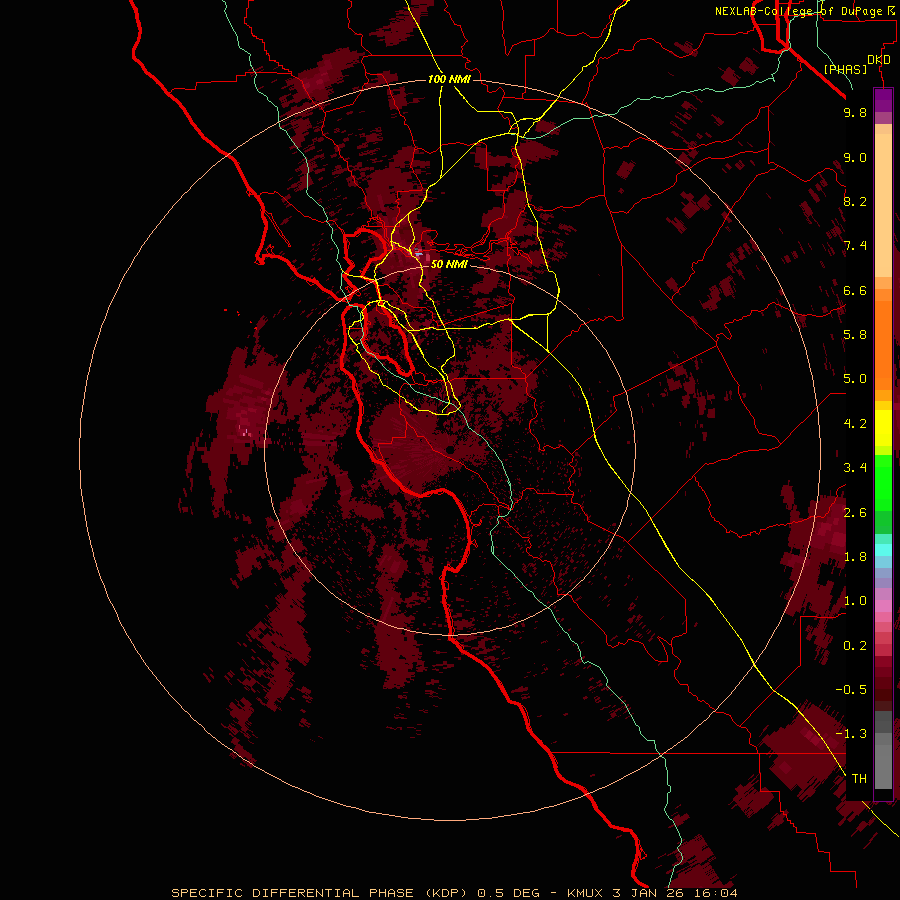900x900 pixels.
Task: Pick the pink color bar segment near 1.0
Action: [x=883, y=606]
